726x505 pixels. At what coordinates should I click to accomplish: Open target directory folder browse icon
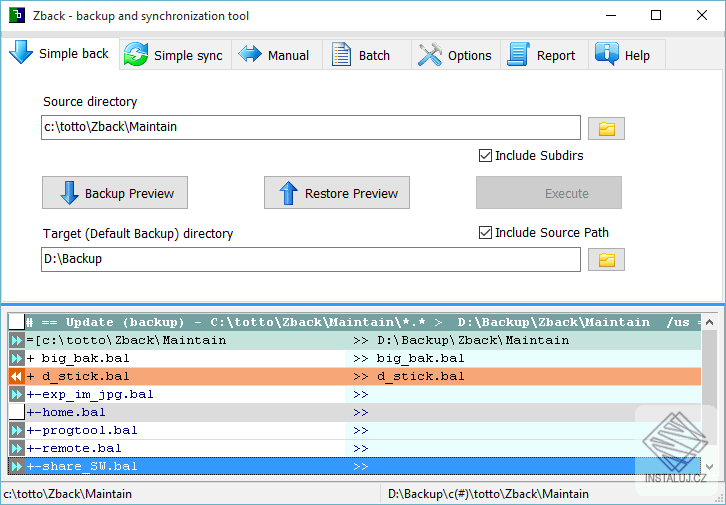tap(606, 260)
